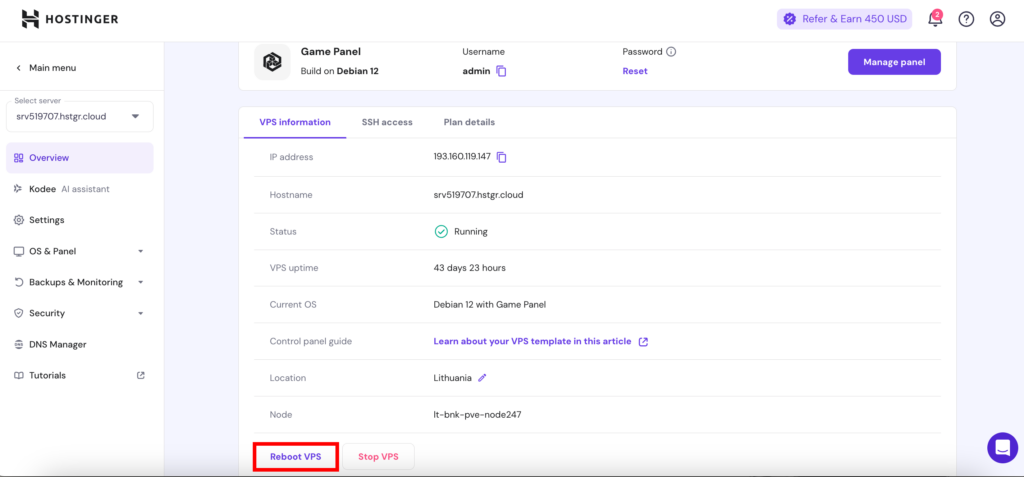
Task: Open the Select server dropdown
Action: click(80, 116)
